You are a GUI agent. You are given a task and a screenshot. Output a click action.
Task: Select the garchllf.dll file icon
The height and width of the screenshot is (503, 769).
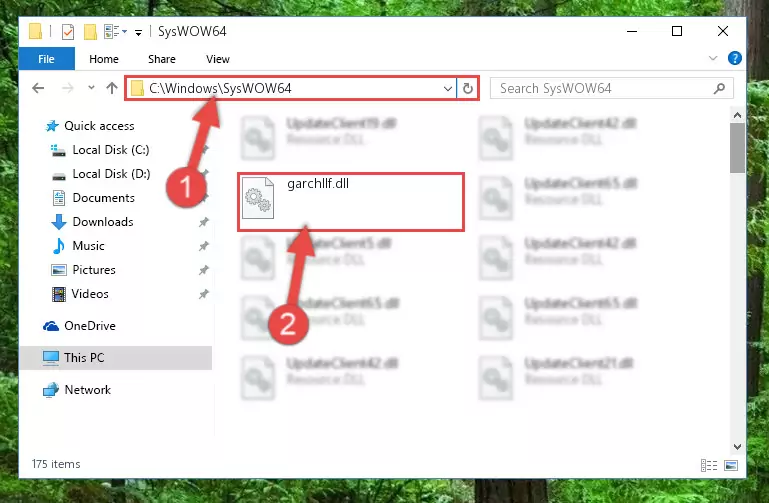(x=258, y=198)
